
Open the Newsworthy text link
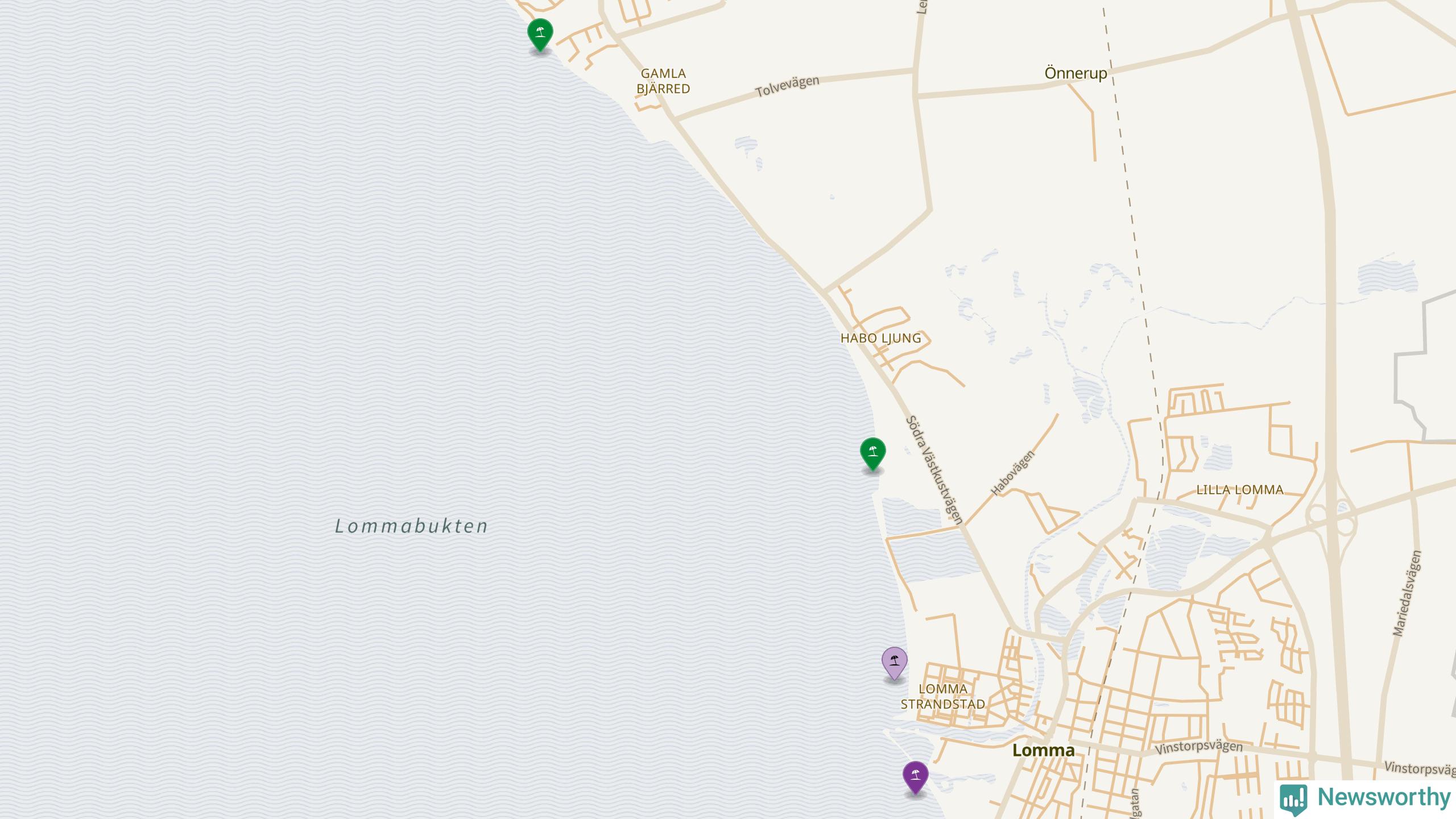point(1384,797)
